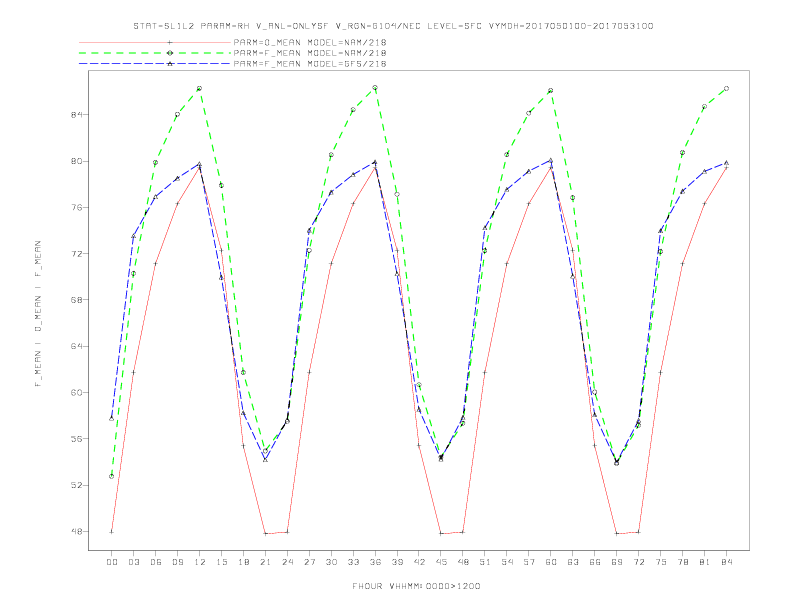Click y-axis tick label 72
Screen dimensions: 792x612
point(76,253)
